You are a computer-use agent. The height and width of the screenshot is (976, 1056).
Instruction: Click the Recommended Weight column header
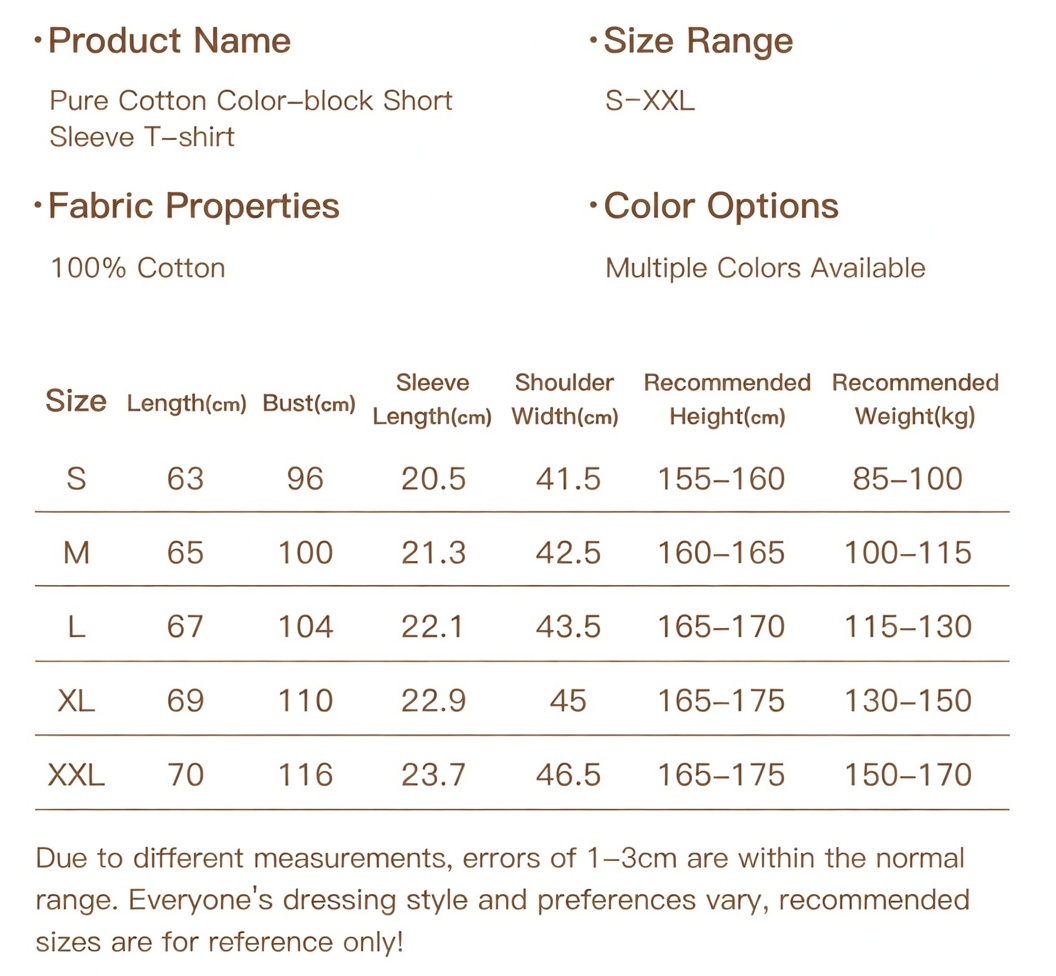pos(915,400)
